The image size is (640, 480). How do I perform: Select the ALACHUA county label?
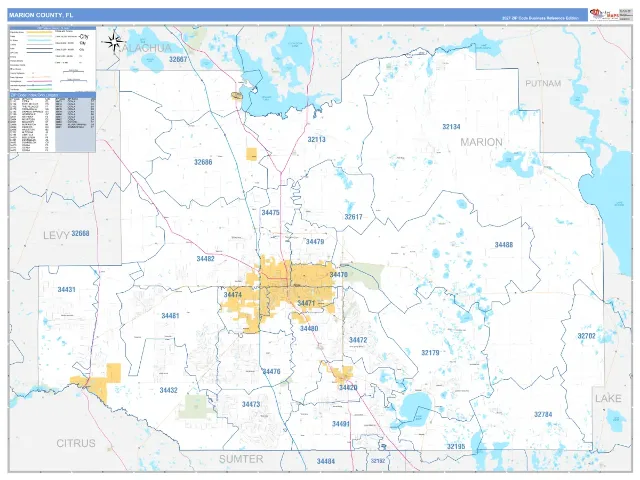146,48
